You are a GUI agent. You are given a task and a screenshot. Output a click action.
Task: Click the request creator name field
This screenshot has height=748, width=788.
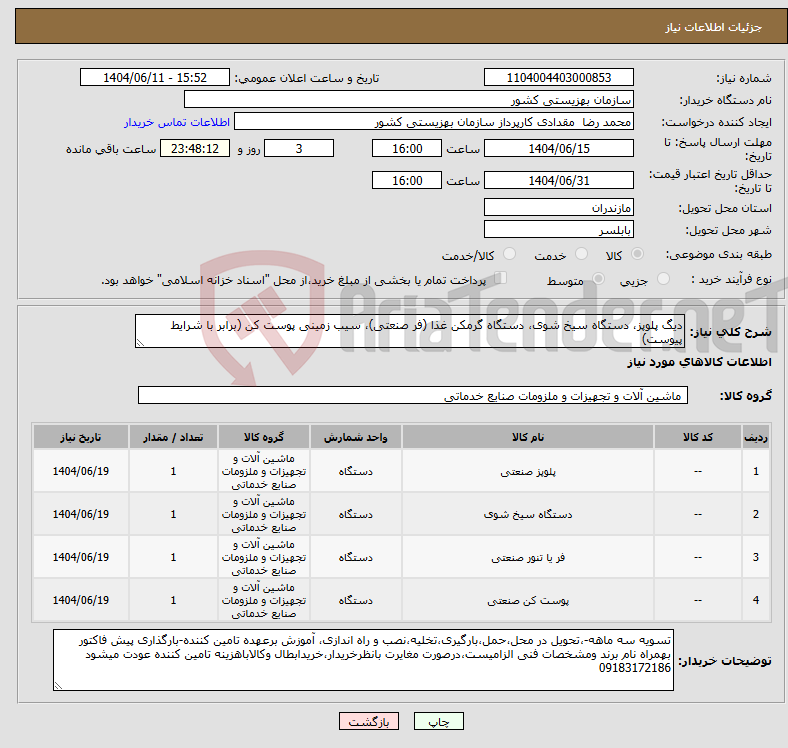(434, 122)
